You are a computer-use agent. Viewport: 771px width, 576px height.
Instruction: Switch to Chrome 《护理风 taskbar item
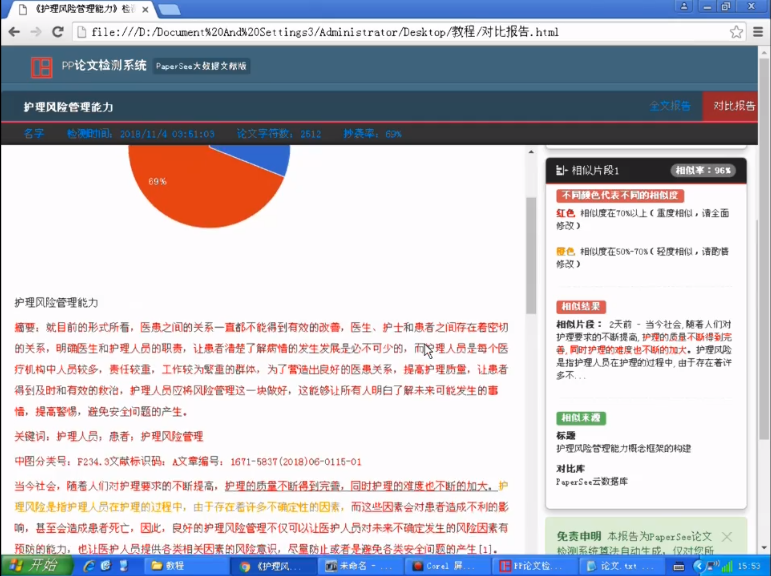[x=274, y=566]
